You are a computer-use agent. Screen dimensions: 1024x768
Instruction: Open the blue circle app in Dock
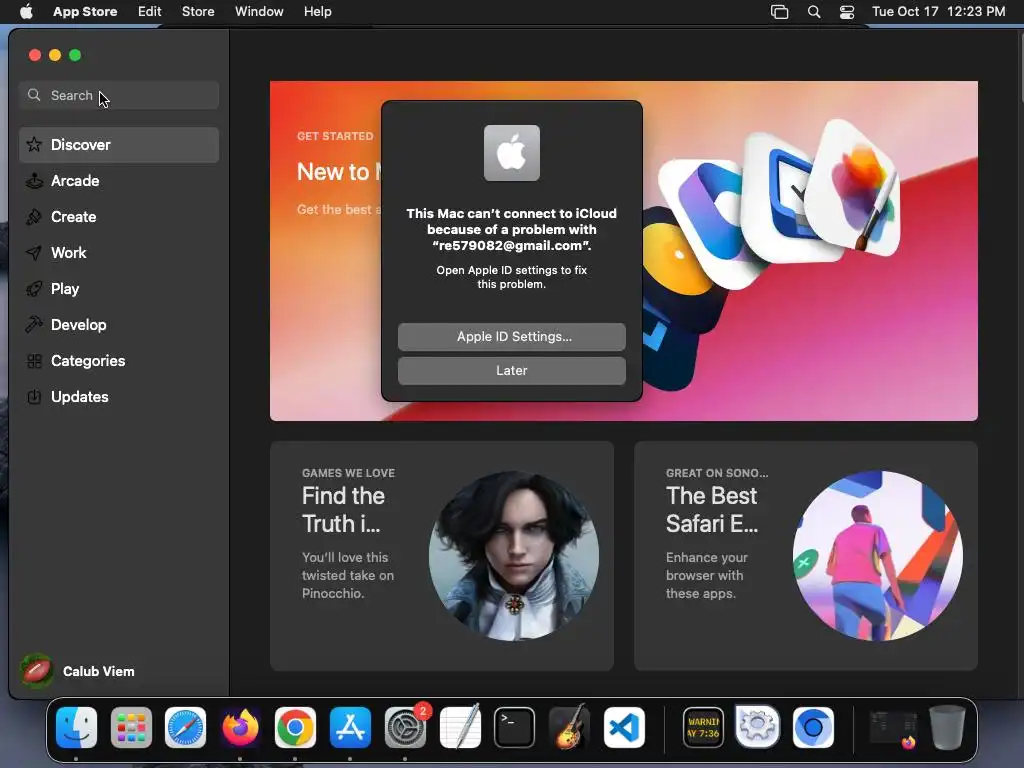coord(813,727)
